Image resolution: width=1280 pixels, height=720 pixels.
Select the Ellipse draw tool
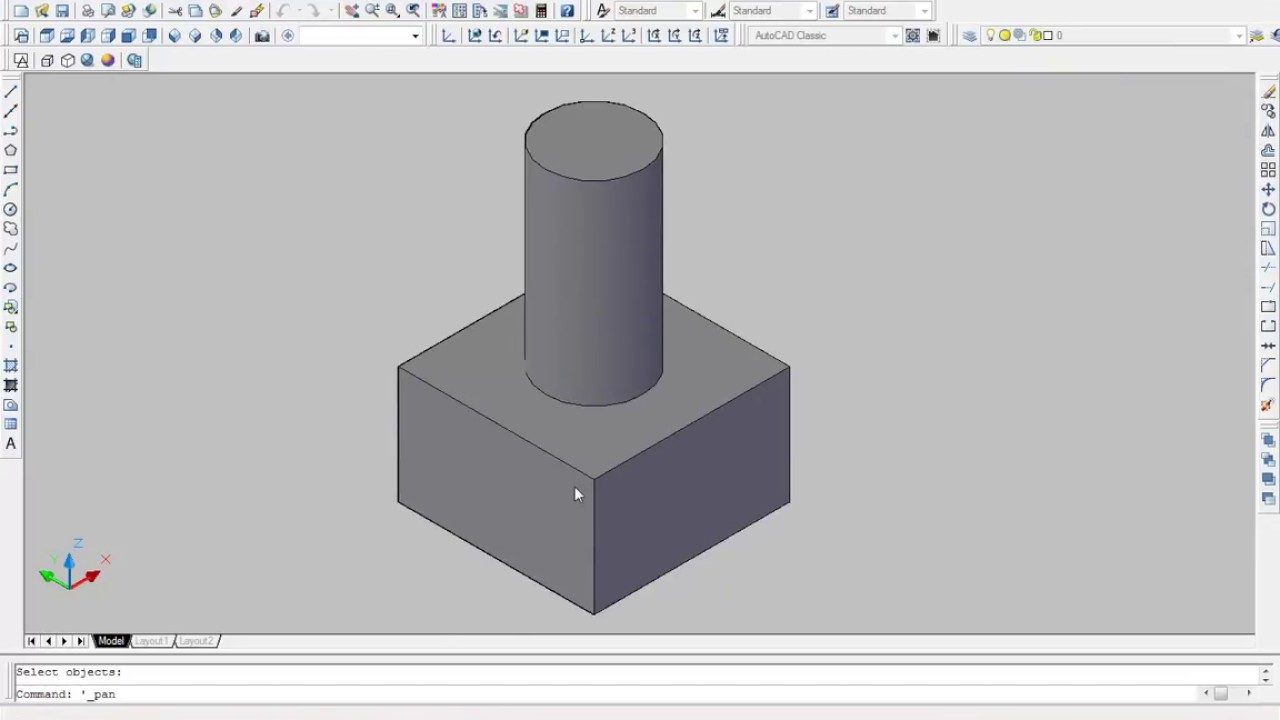(11, 268)
